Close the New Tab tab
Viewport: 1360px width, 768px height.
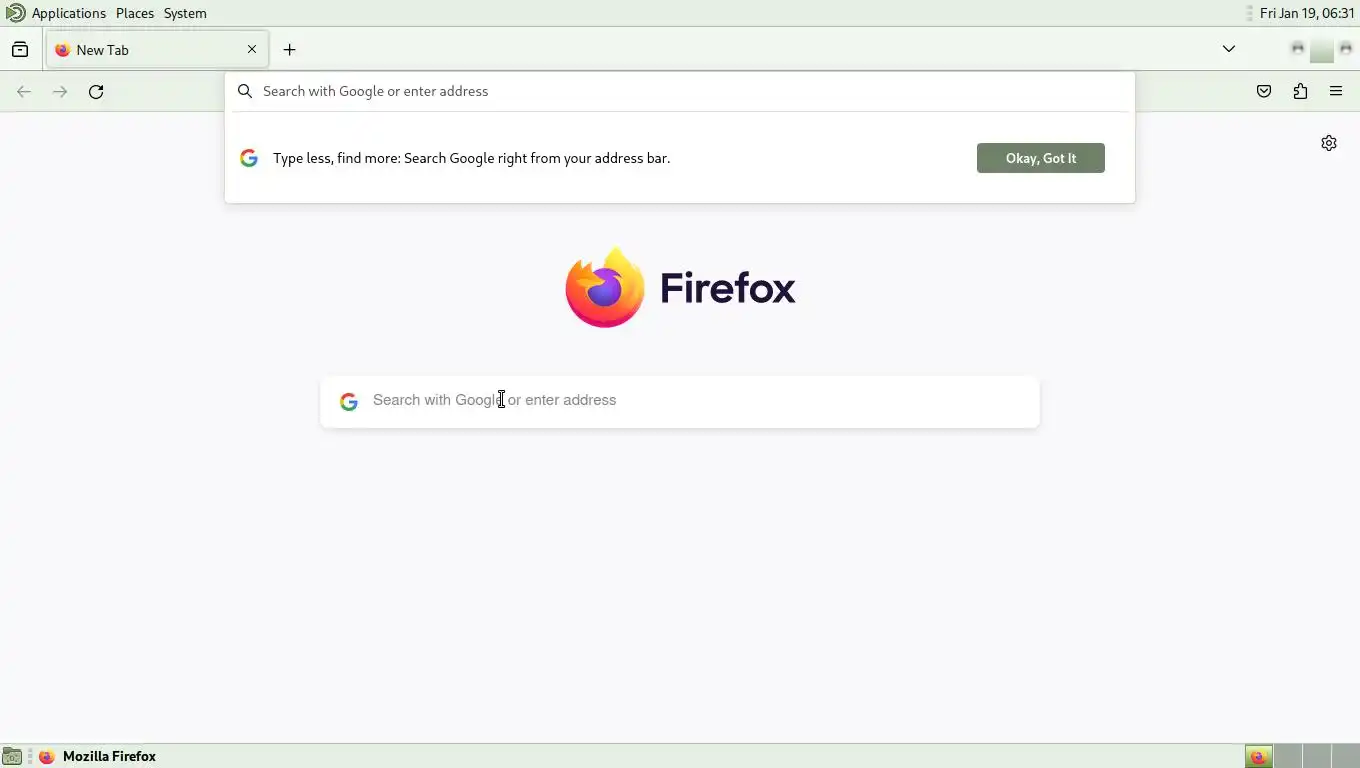click(252, 49)
